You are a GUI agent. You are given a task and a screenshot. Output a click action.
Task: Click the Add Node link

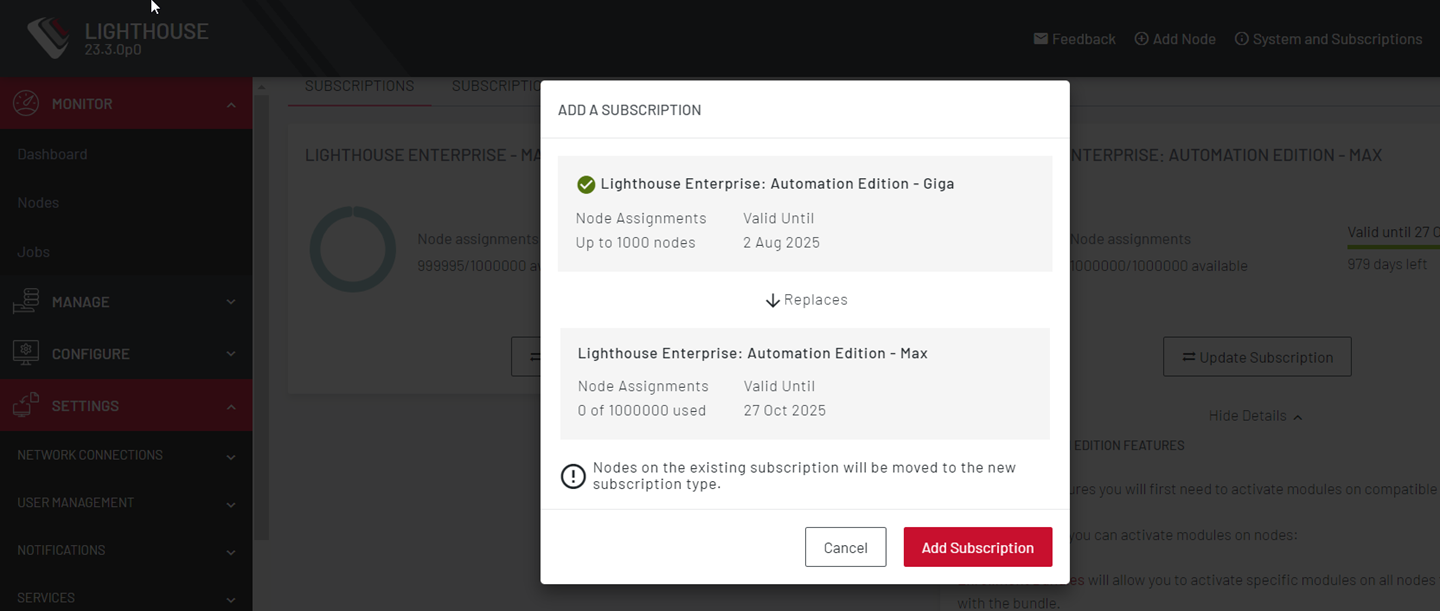[1175, 39]
